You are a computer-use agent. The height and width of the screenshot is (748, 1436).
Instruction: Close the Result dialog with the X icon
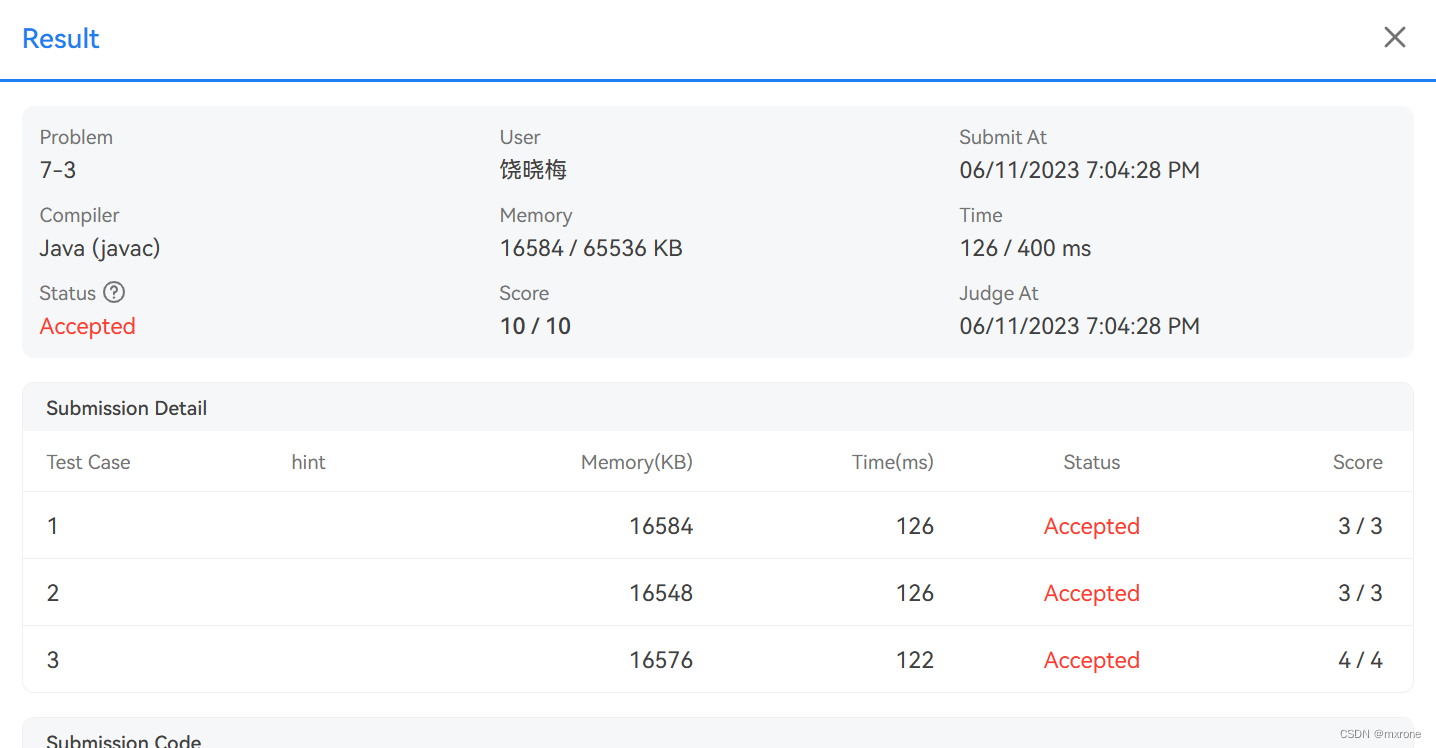1394,37
